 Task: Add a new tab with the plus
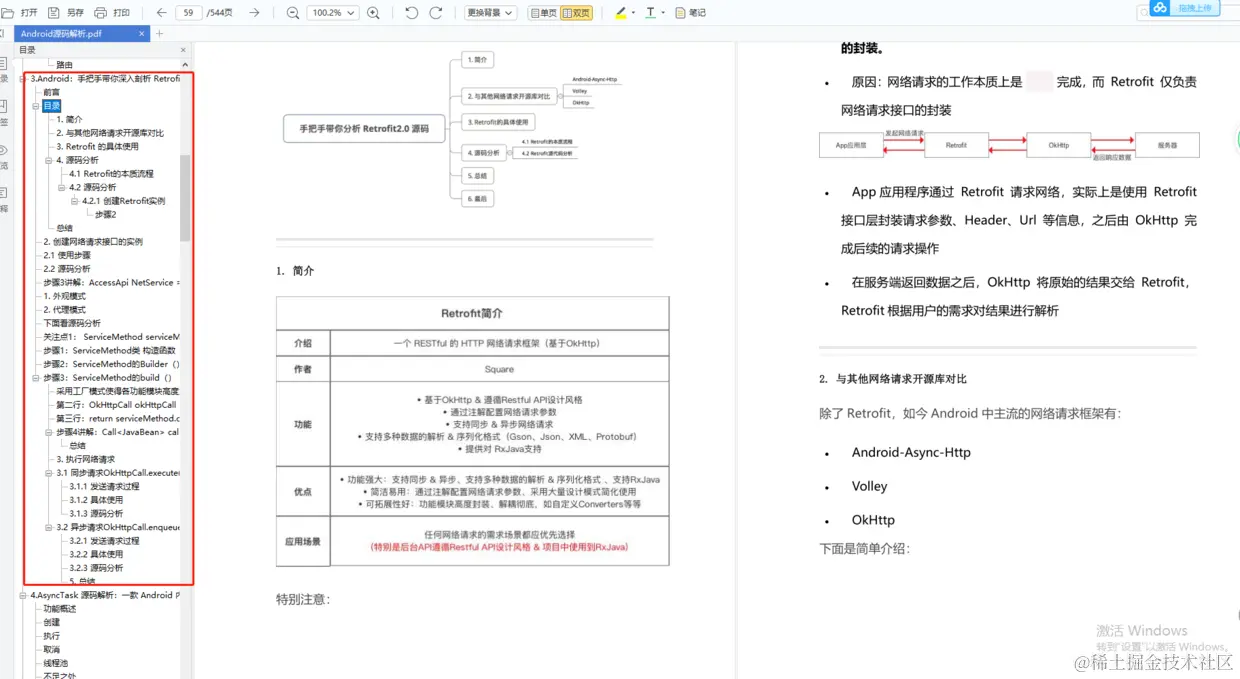(x=159, y=33)
